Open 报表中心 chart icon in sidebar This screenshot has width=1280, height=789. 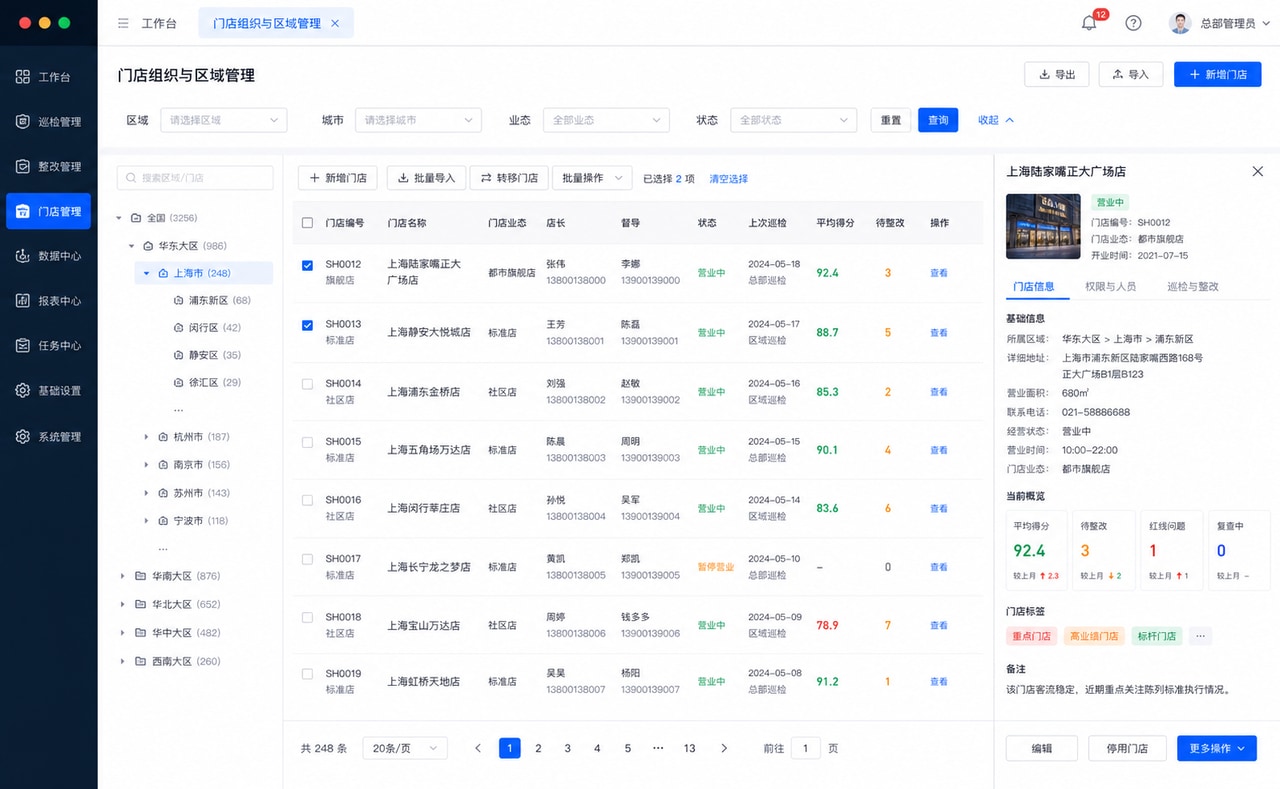coord(22,300)
